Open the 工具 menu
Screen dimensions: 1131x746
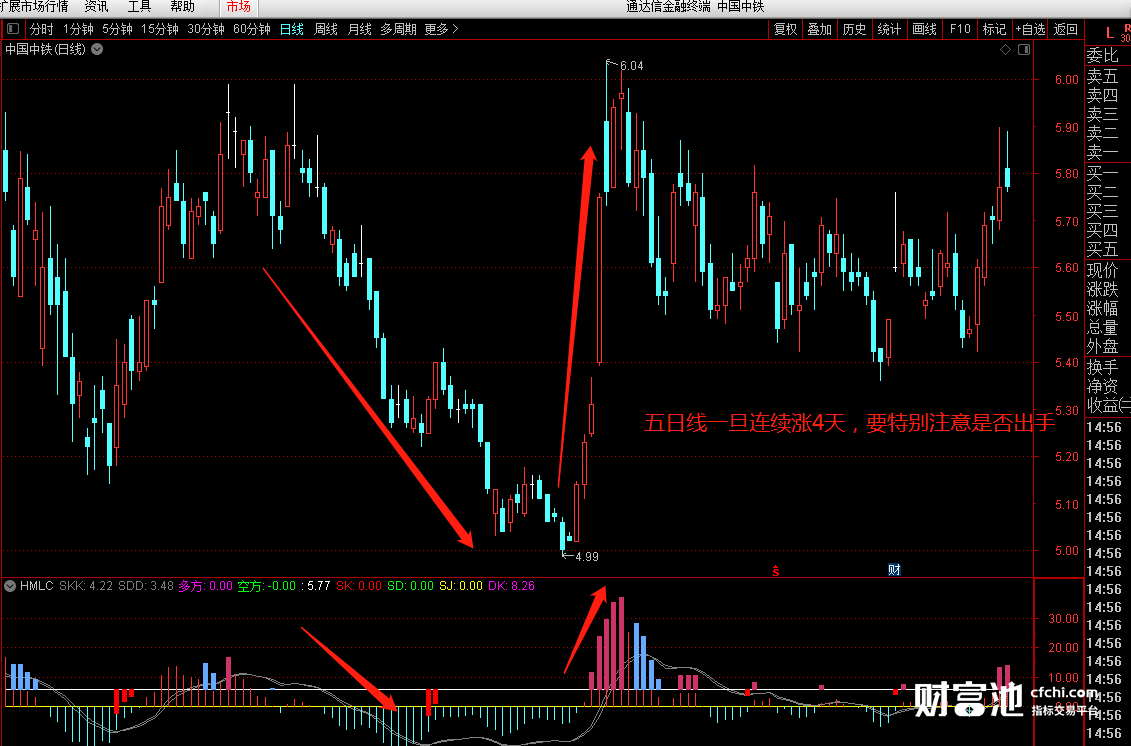(139, 6)
